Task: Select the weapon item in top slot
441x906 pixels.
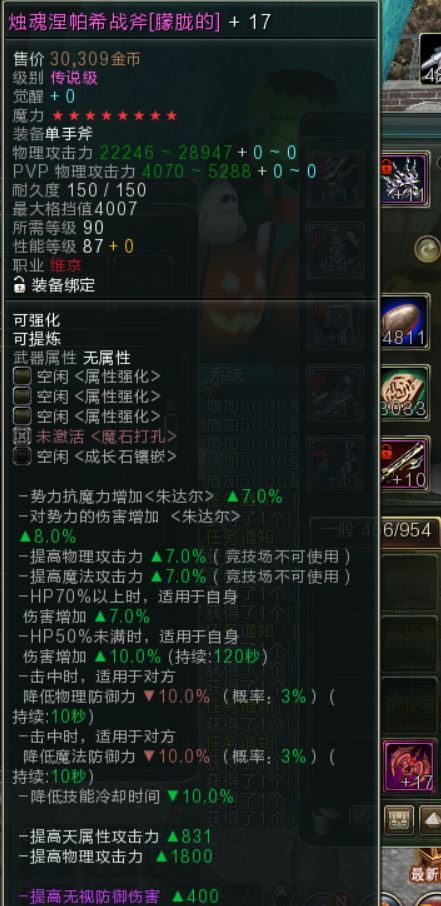Action: coord(430,58)
